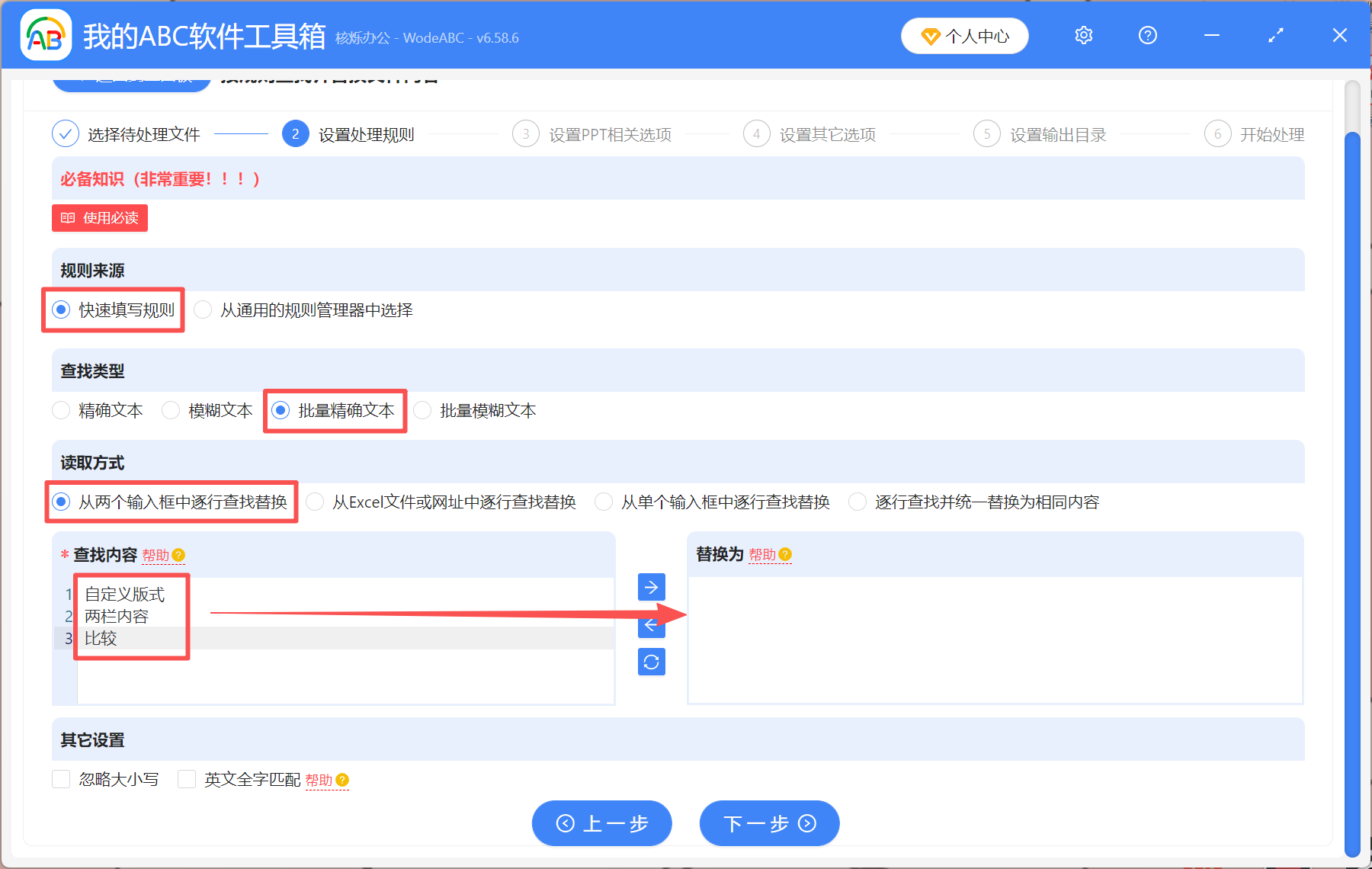The image size is (1372, 869).
Task: Click the swap/refresh icon between the panels
Action: pyautogui.click(x=650, y=662)
